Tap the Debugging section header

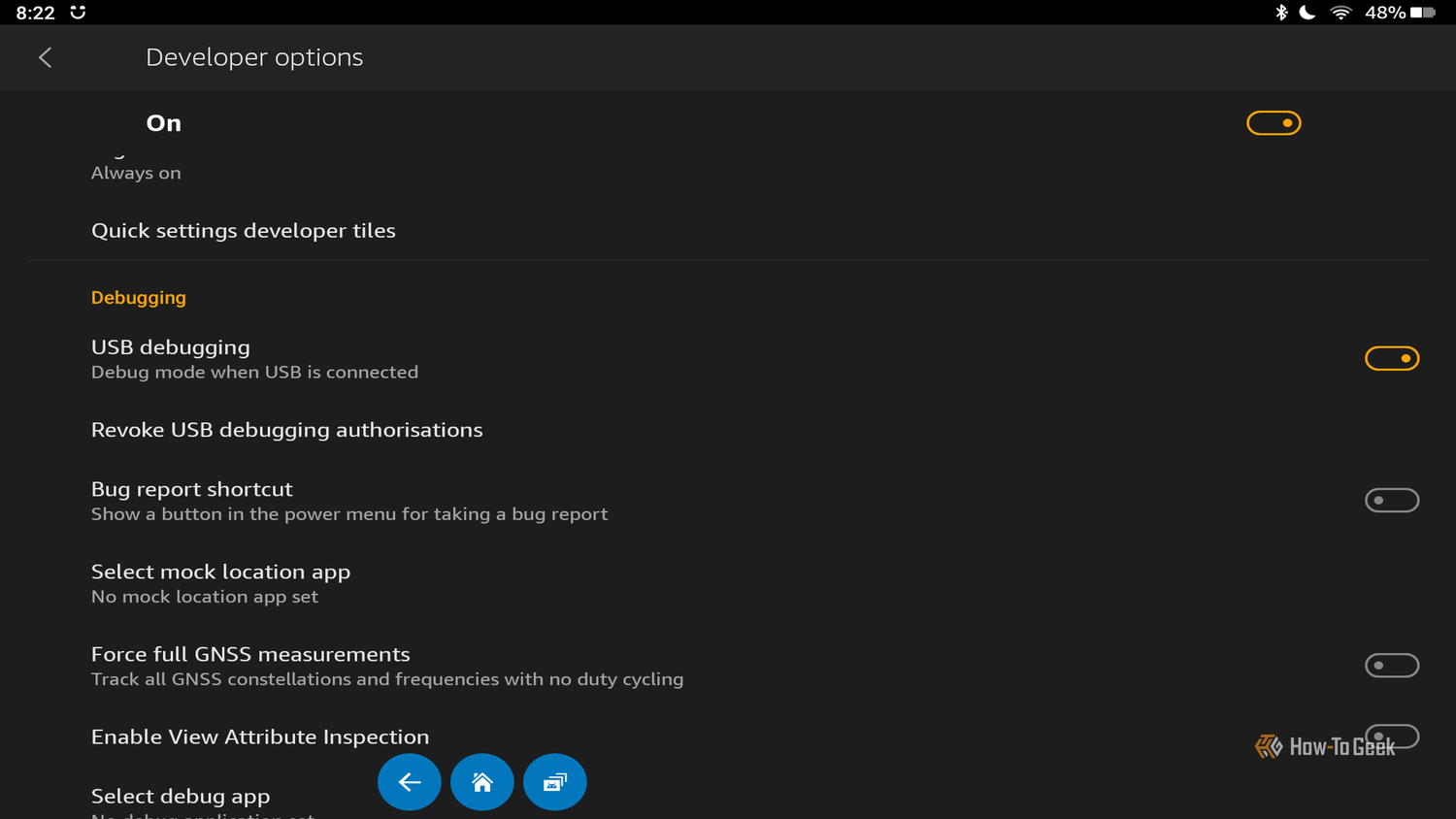tap(139, 298)
